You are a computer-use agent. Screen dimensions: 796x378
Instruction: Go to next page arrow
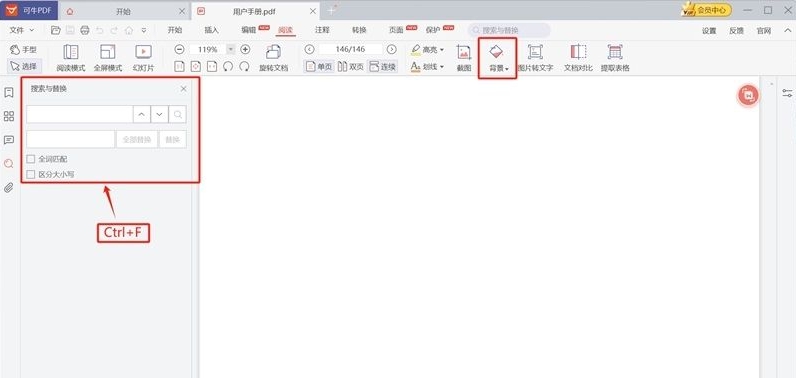(x=391, y=49)
